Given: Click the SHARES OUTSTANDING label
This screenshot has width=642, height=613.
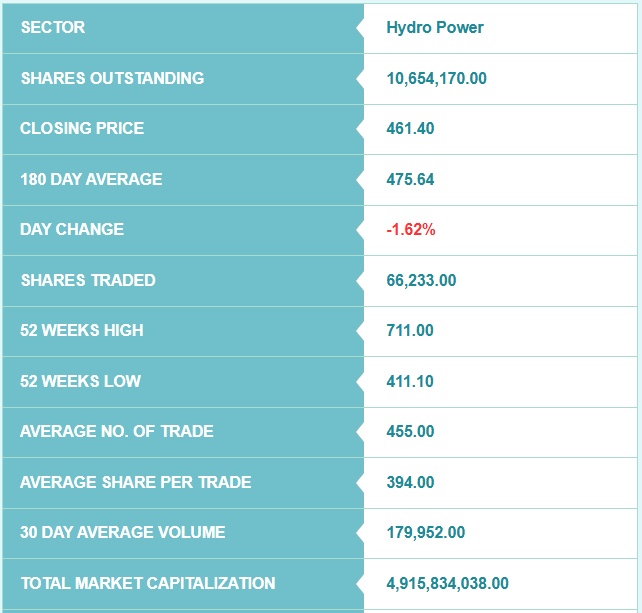Looking at the screenshot, I should pyautogui.click(x=112, y=78).
